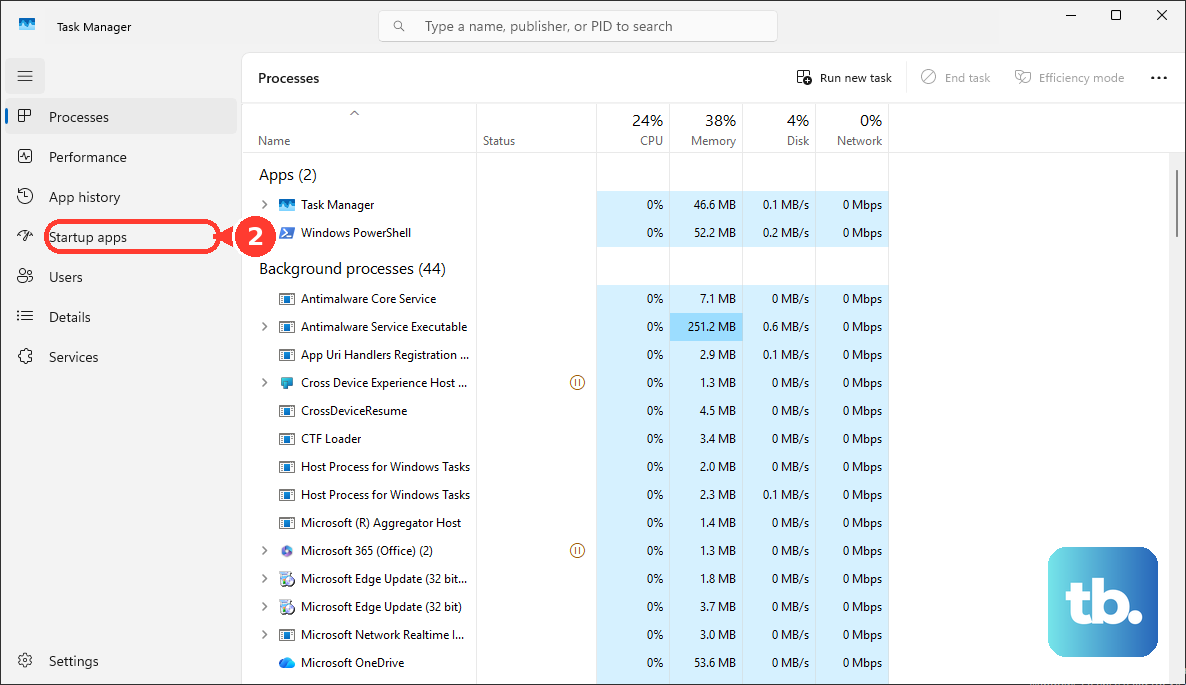The image size is (1186, 685).
Task: Select the Microsoft OneDrive process
Action: (566, 663)
